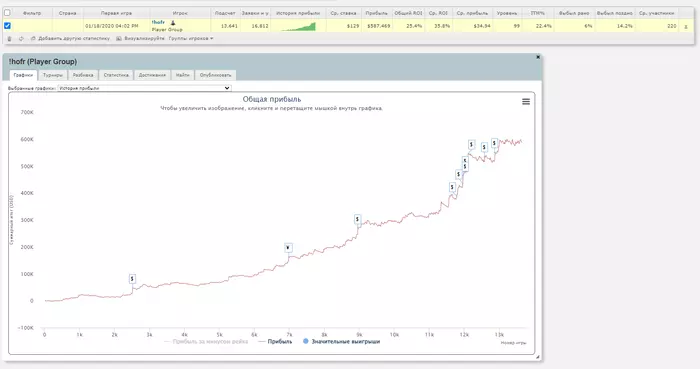Open the 'Турниры' tab
Image resolution: width=700 pixels, height=369 pixels.
53,75
